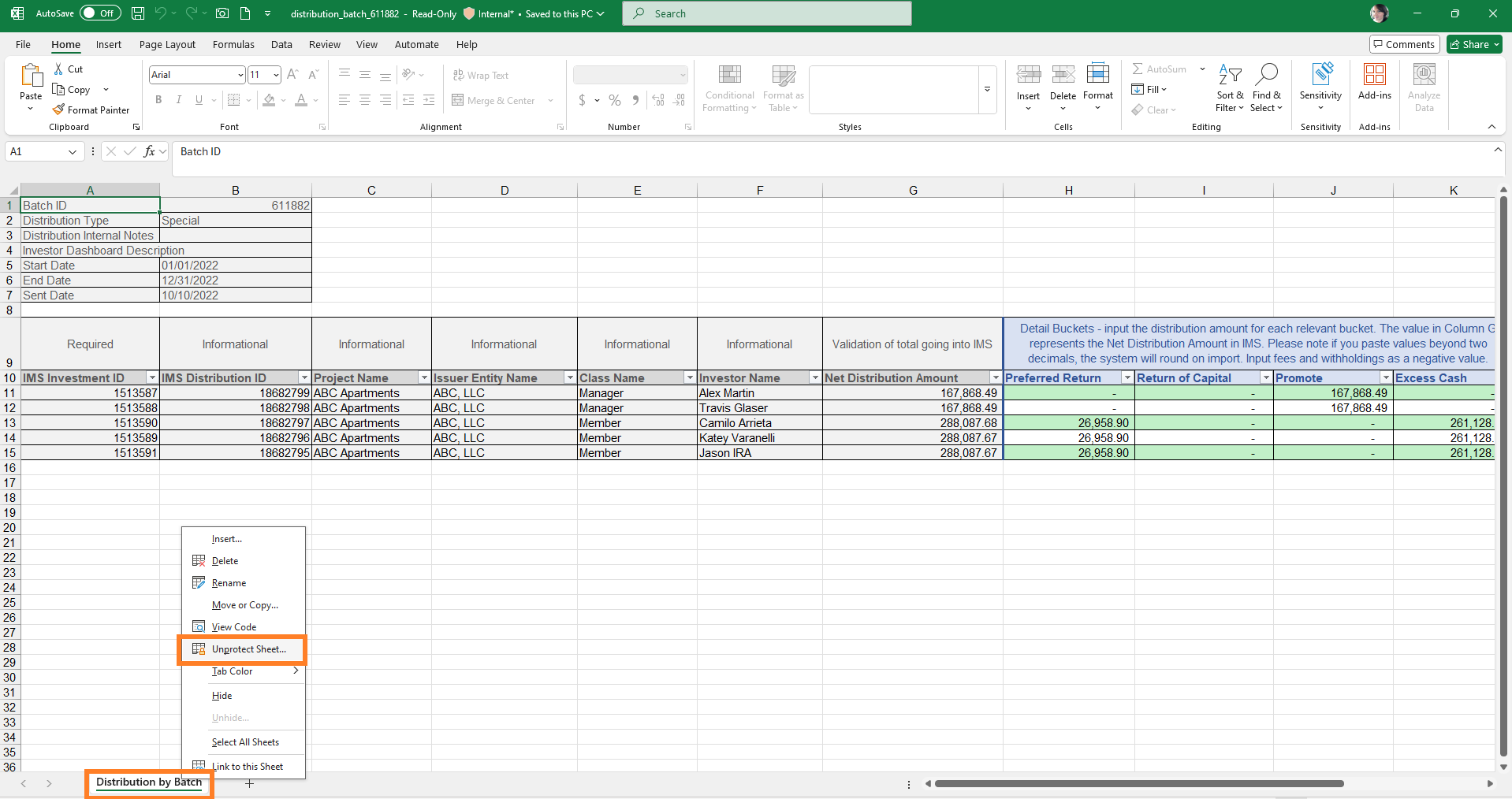Click the Cut scissors icon
The image size is (1512, 799).
pyautogui.click(x=58, y=69)
